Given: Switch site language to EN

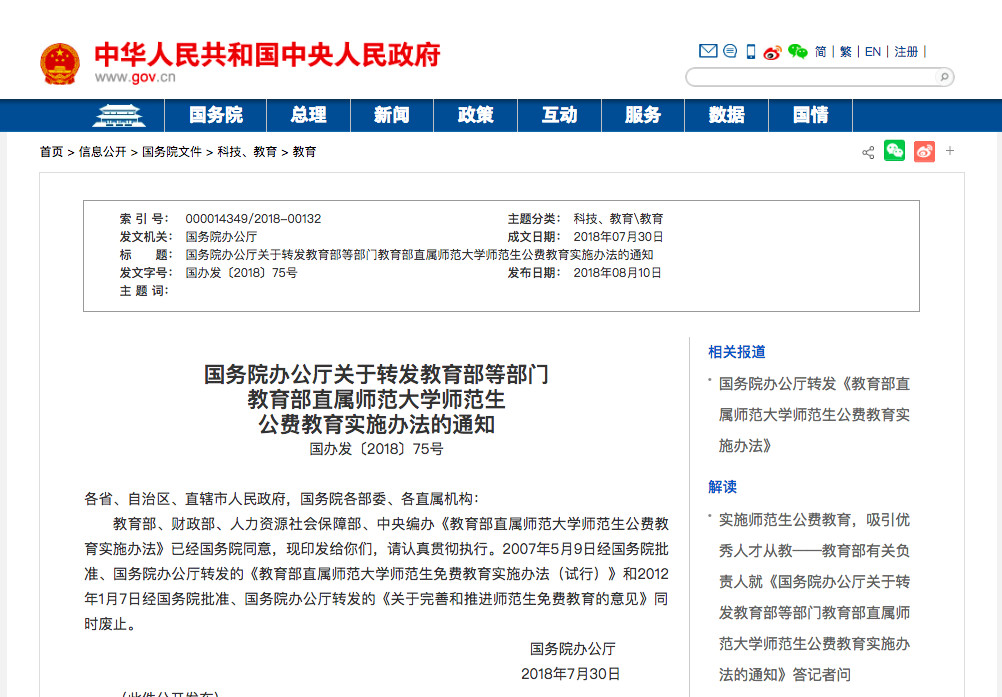Looking at the screenshot, I should click(873, 52).
